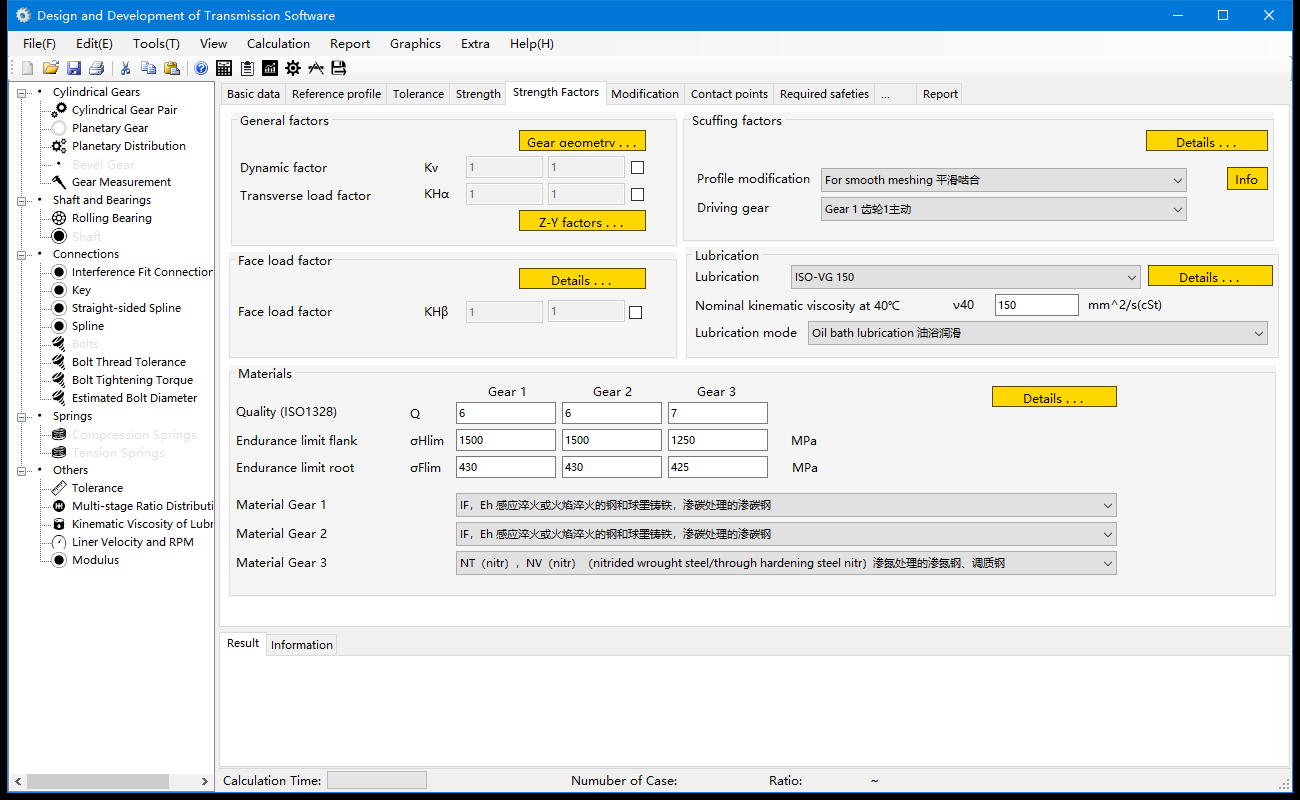
Task: Collapse the Cylindrical Gears tree node
Action: coord(22,92)
